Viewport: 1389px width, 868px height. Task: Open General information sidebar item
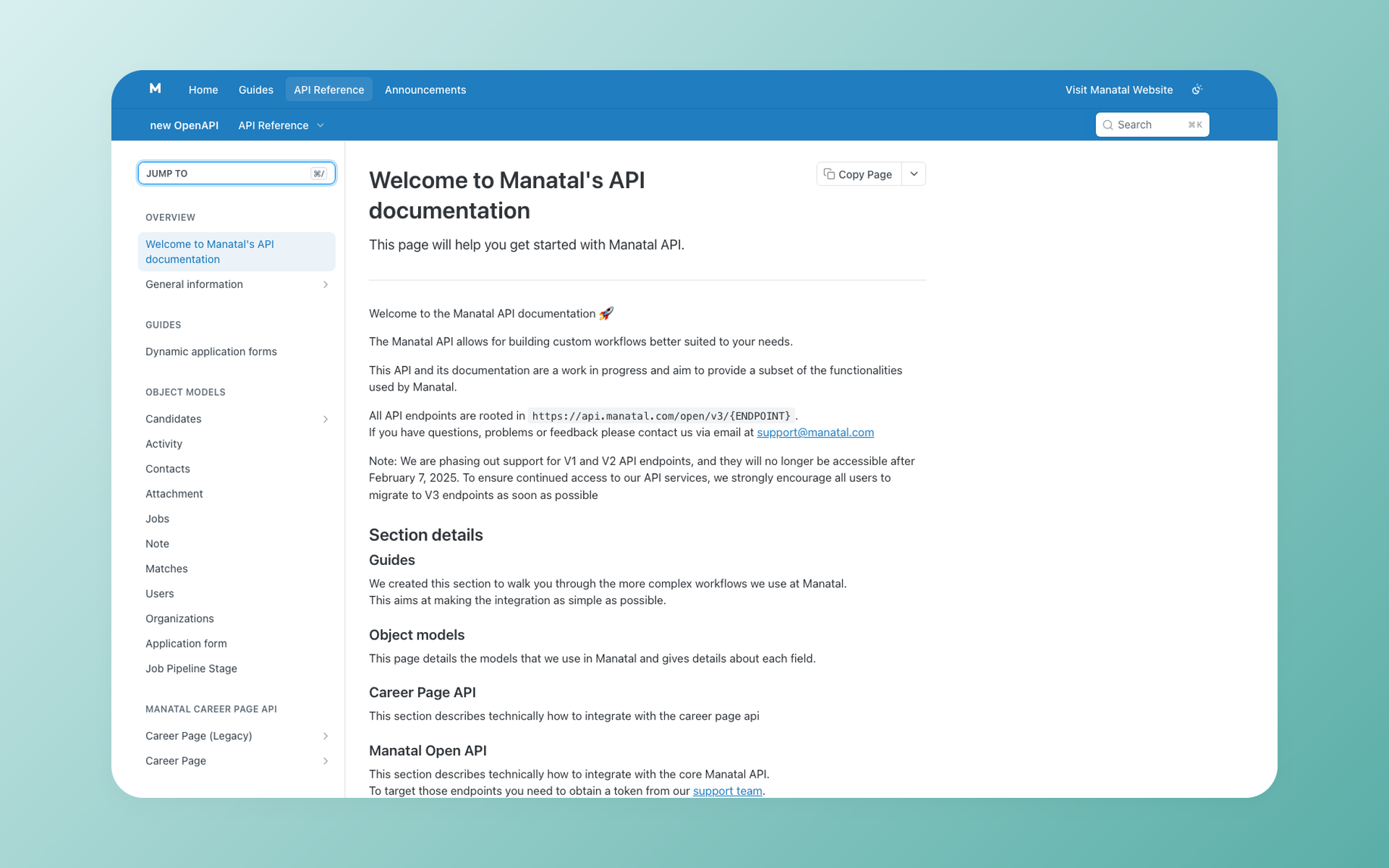point(194,284)
